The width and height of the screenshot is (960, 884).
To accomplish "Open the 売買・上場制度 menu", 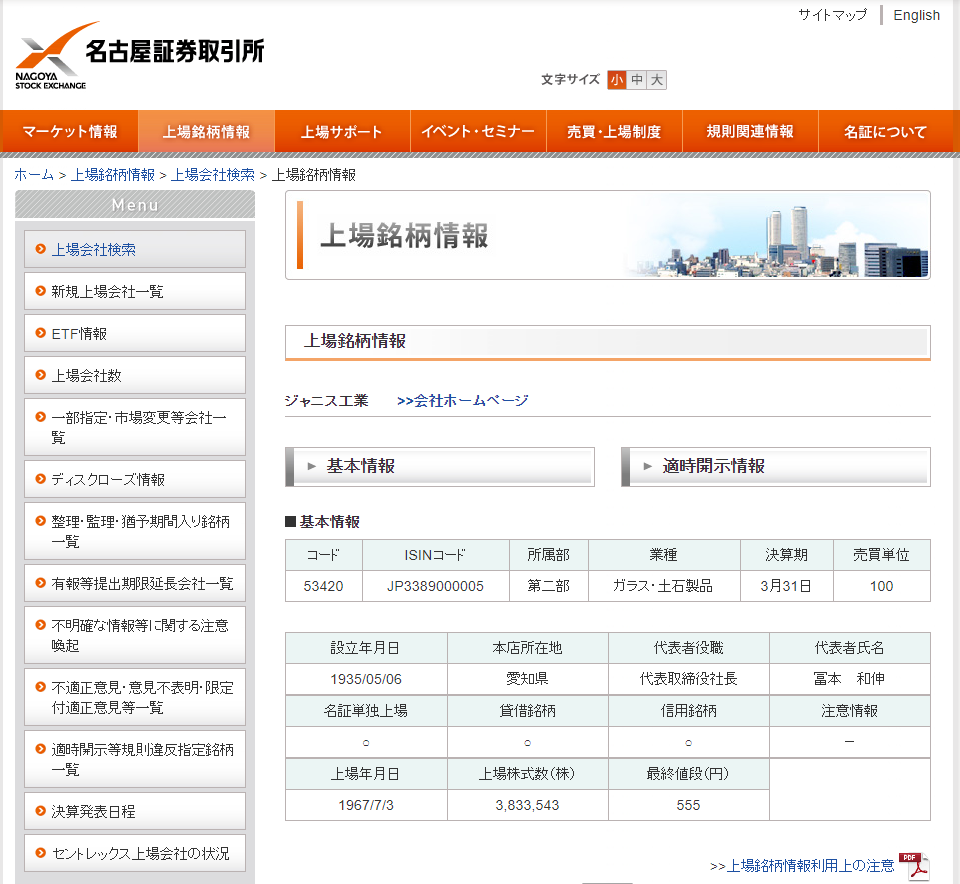I will [613, 131].
